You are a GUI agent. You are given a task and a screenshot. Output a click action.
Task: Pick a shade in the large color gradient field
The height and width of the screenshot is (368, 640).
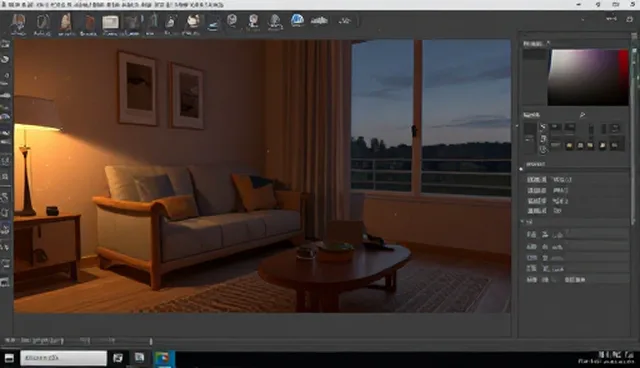583,78
